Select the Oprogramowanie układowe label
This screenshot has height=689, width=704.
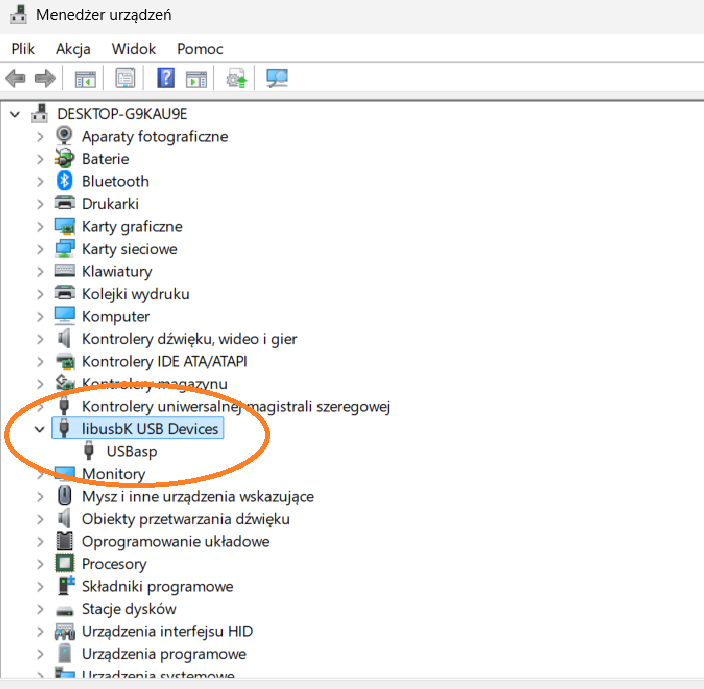tap(176, 541)
